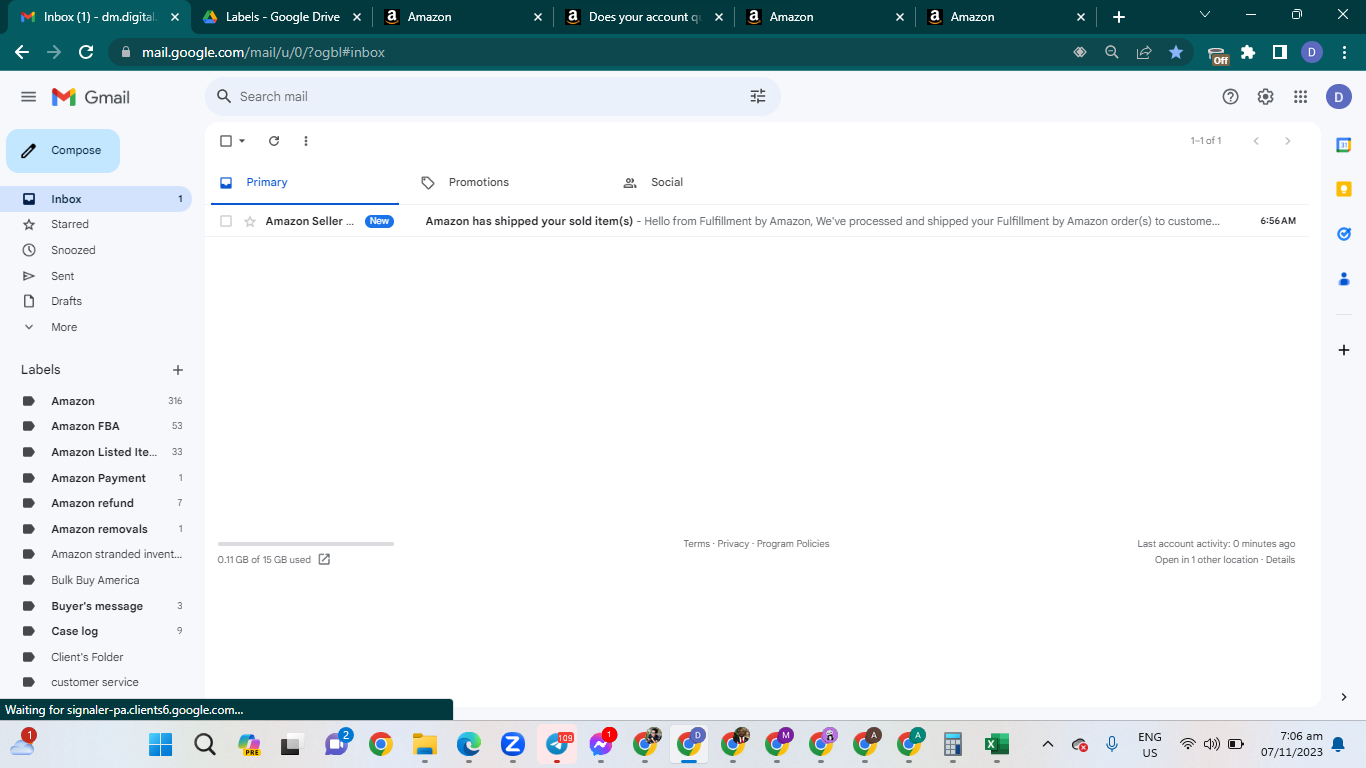Open Google Keep side panel
The width and height of the screenshot is (1366, 768).
(1344, 189)
